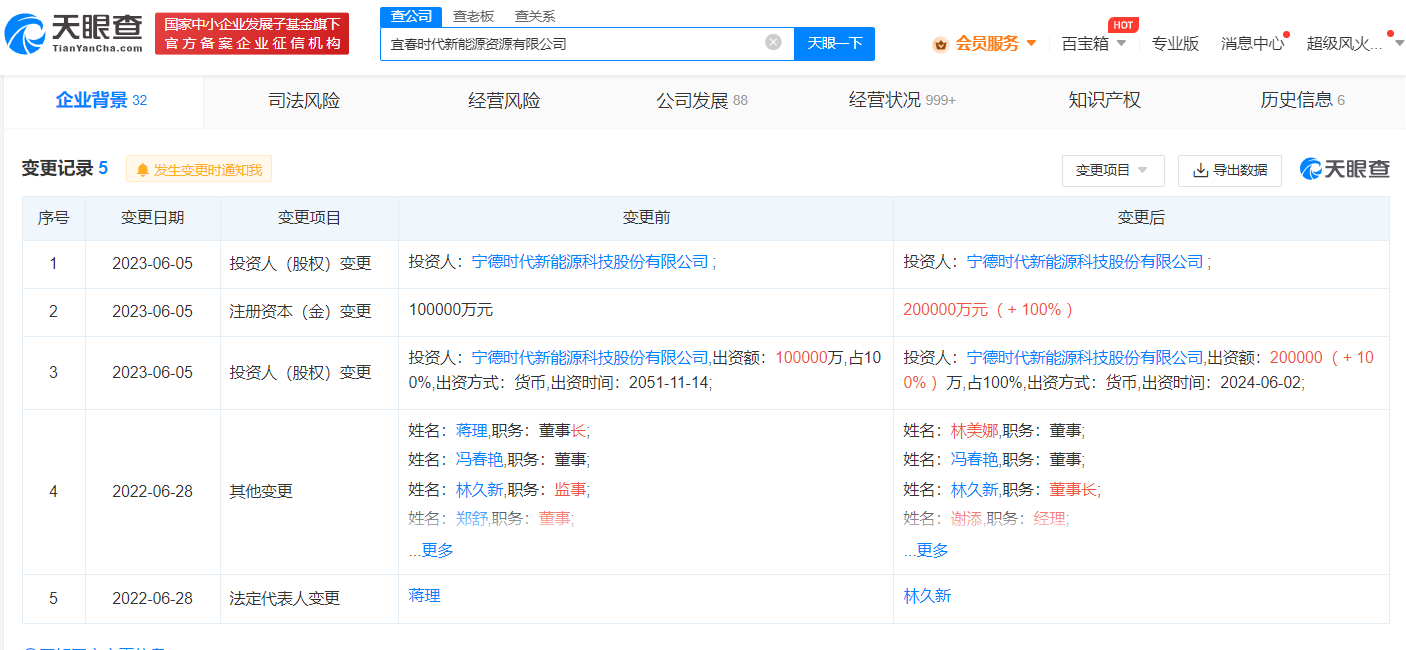Click the 导出数据 button
1406x650 pixels.
pyautogui.click(x=1230, y=170)
